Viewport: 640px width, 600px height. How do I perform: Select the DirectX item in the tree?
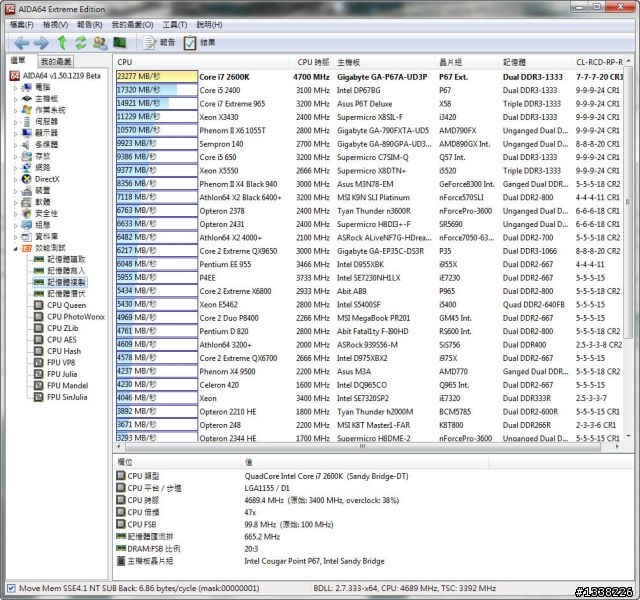[x=47, y=179]
